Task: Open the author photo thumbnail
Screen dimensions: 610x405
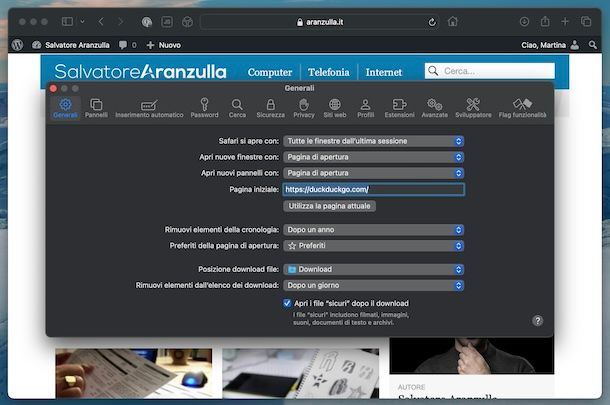Action: [472, 356]
